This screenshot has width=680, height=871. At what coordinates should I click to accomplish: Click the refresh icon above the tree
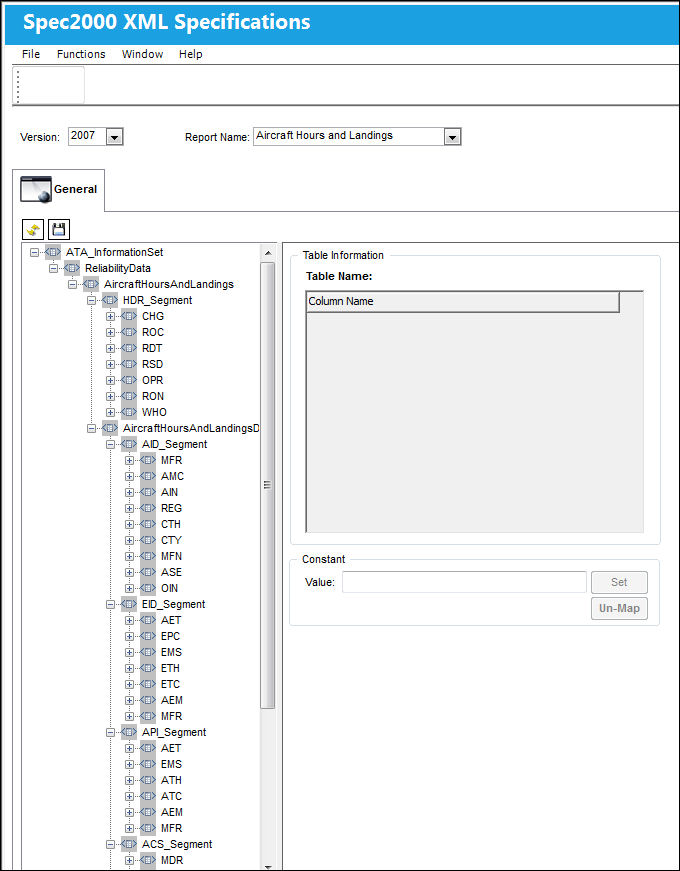point(31,229)
